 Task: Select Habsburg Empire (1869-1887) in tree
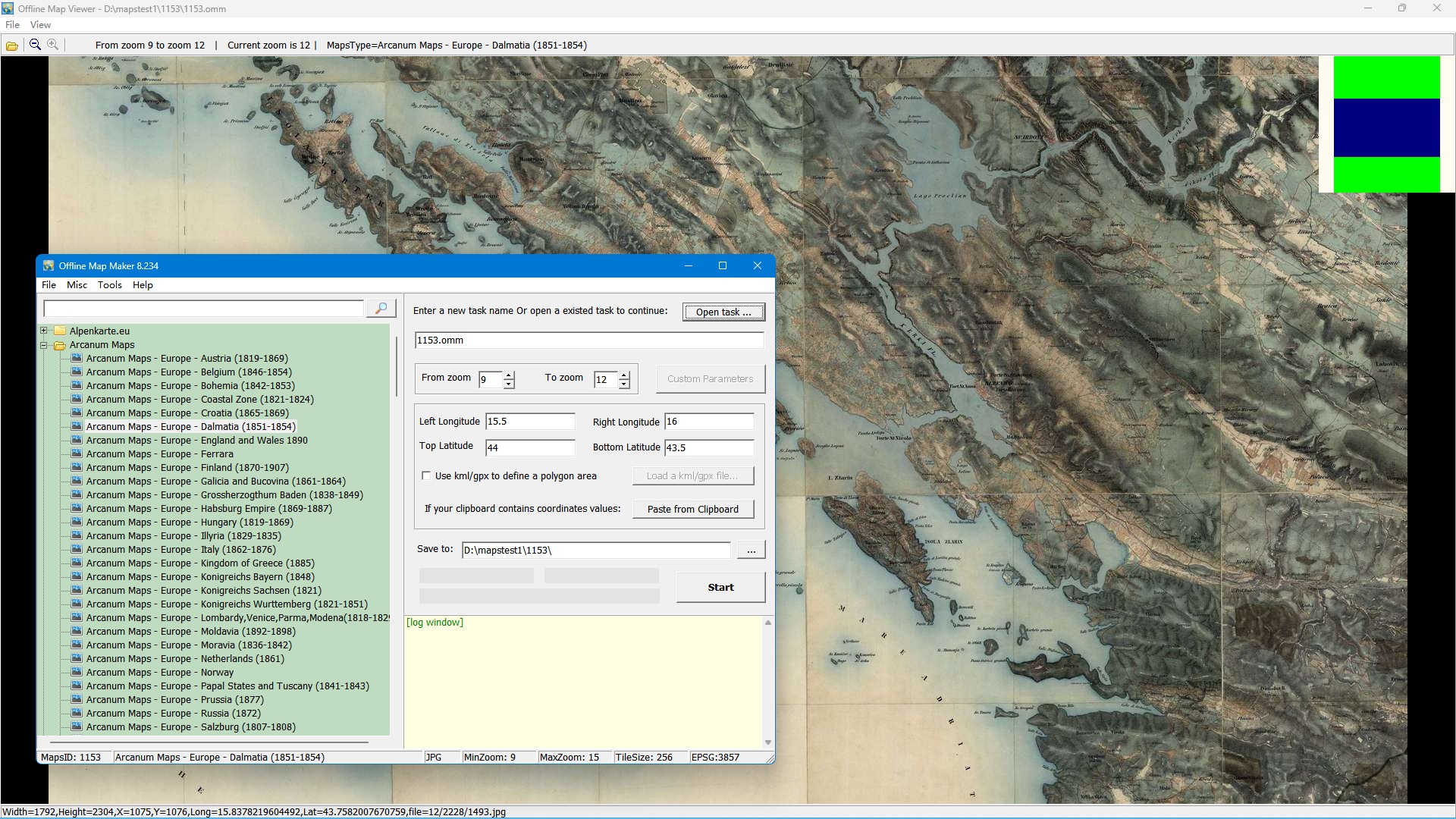tap(209, 508)
